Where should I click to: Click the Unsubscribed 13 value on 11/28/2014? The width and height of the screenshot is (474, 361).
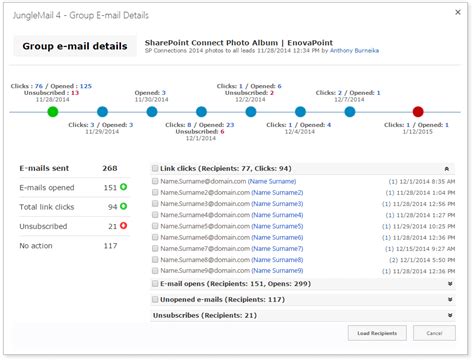click(75, 93)
